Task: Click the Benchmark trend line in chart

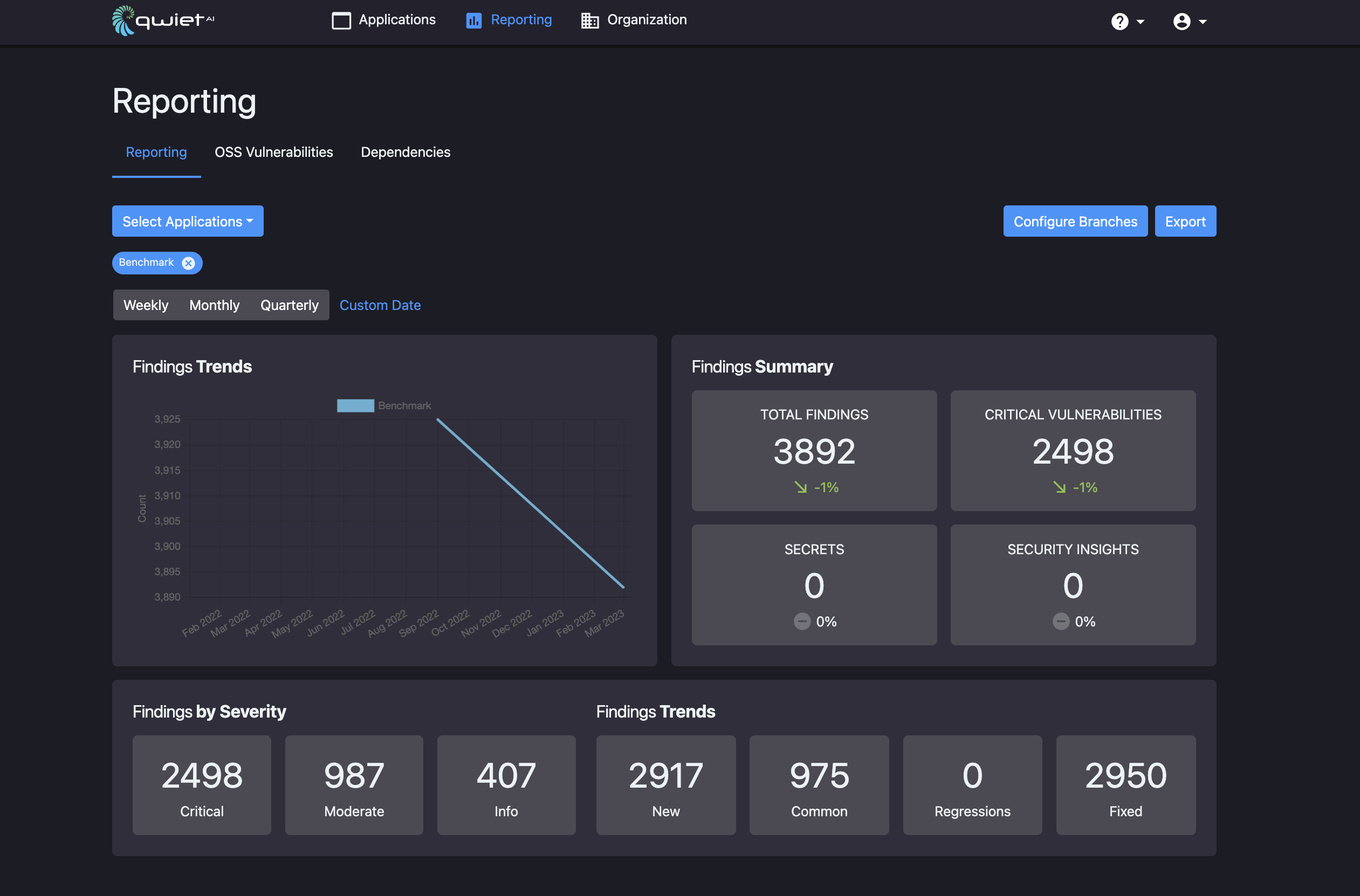Action: point(530,504)
